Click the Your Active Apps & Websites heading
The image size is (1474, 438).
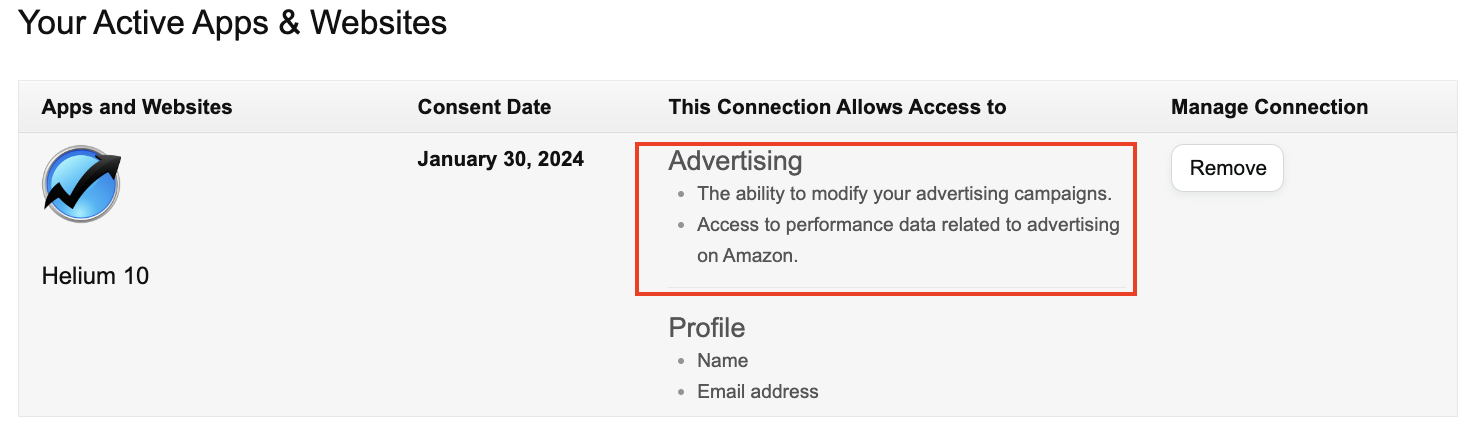click(233, 22)
